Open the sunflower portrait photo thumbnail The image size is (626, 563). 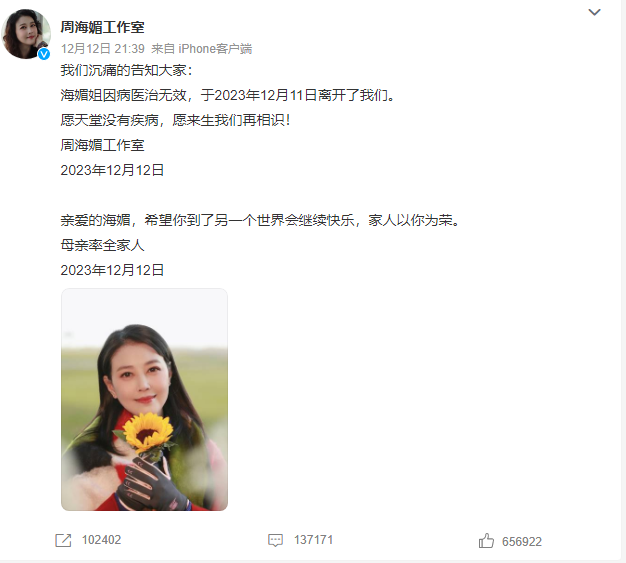(x=145, y=400)
